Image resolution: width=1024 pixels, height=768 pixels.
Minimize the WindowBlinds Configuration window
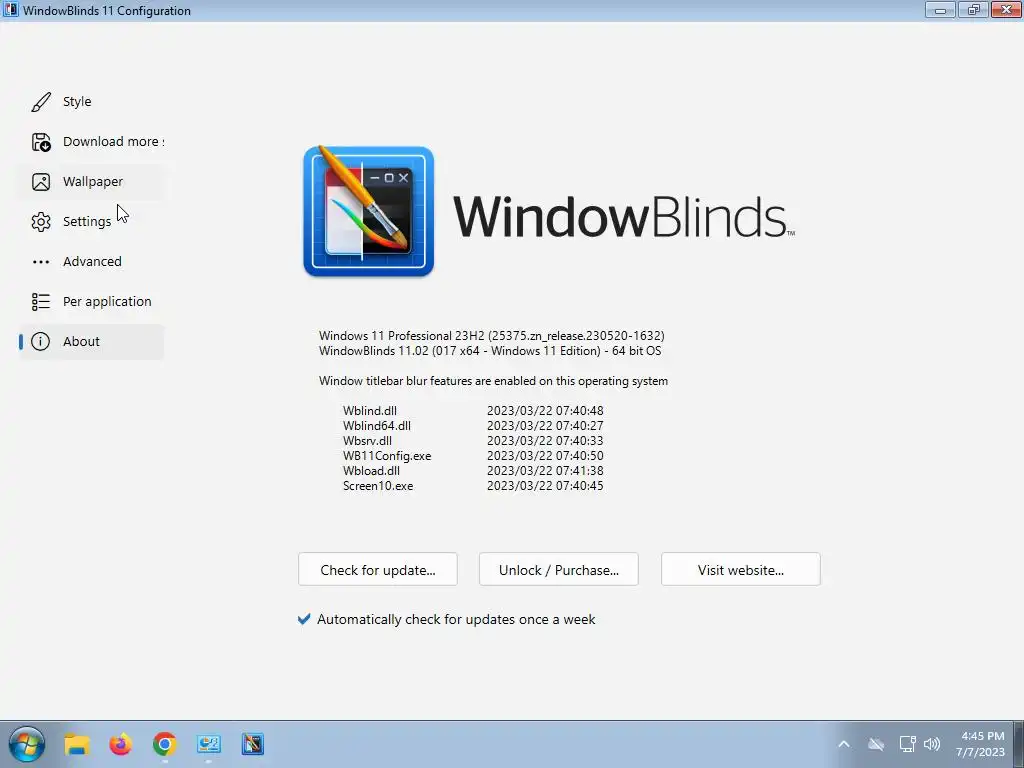pos(940,10)
